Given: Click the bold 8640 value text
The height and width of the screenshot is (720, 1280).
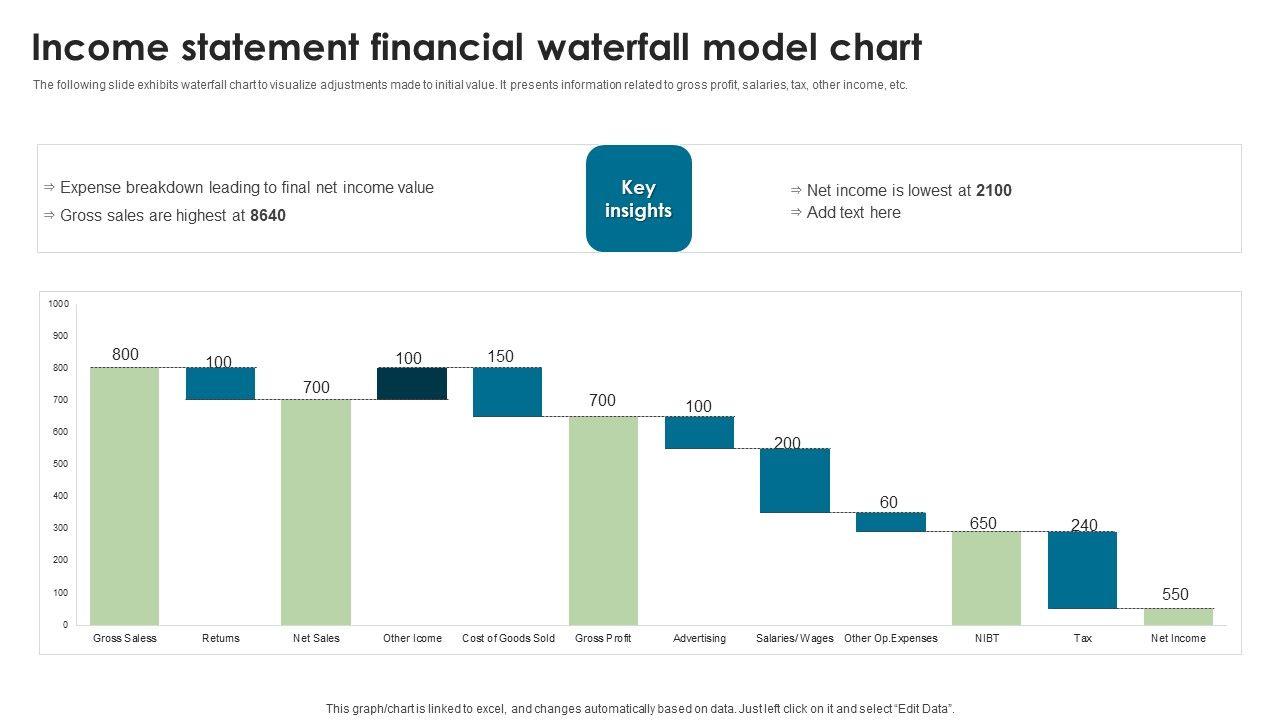Looking at the screenshot, I should click(268, 215).
